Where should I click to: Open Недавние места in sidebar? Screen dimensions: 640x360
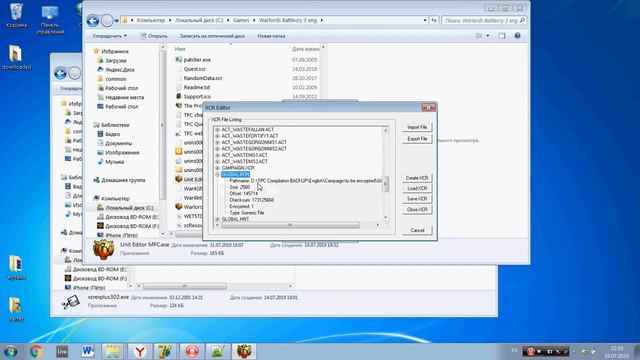click(x=121, y=97)
